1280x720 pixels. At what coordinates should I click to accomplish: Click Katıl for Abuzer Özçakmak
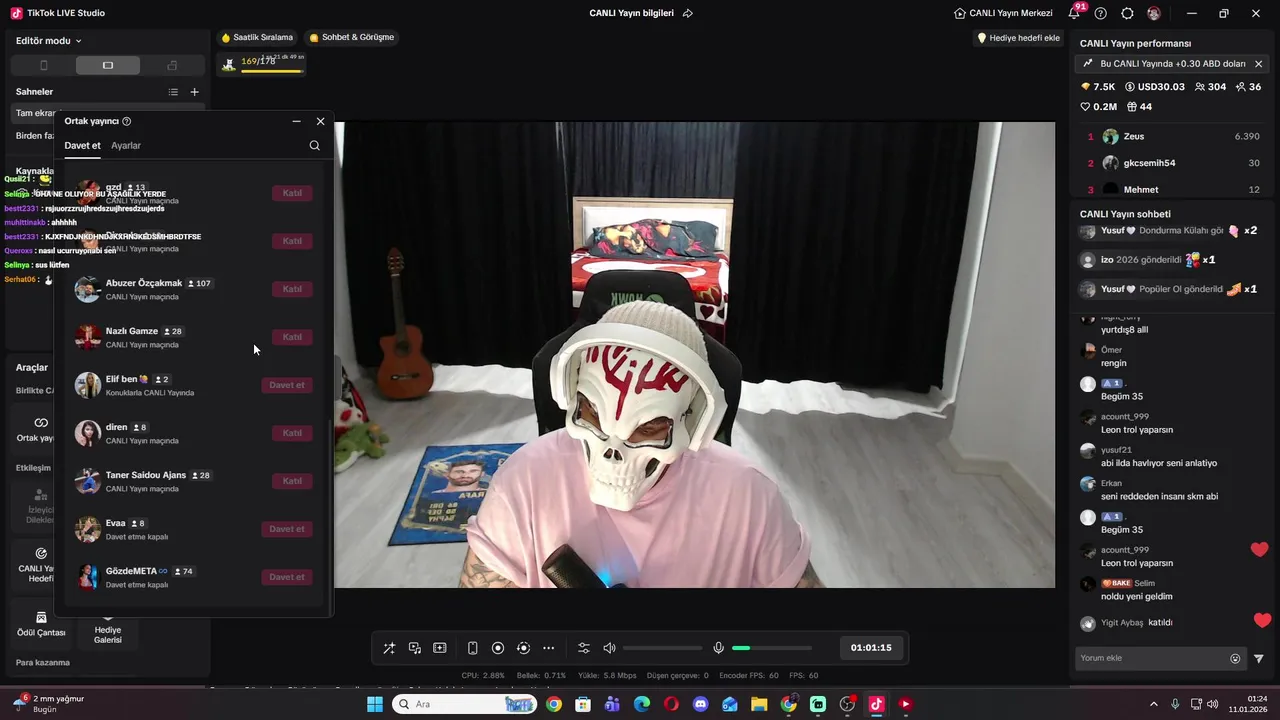[x=292, y=289]
